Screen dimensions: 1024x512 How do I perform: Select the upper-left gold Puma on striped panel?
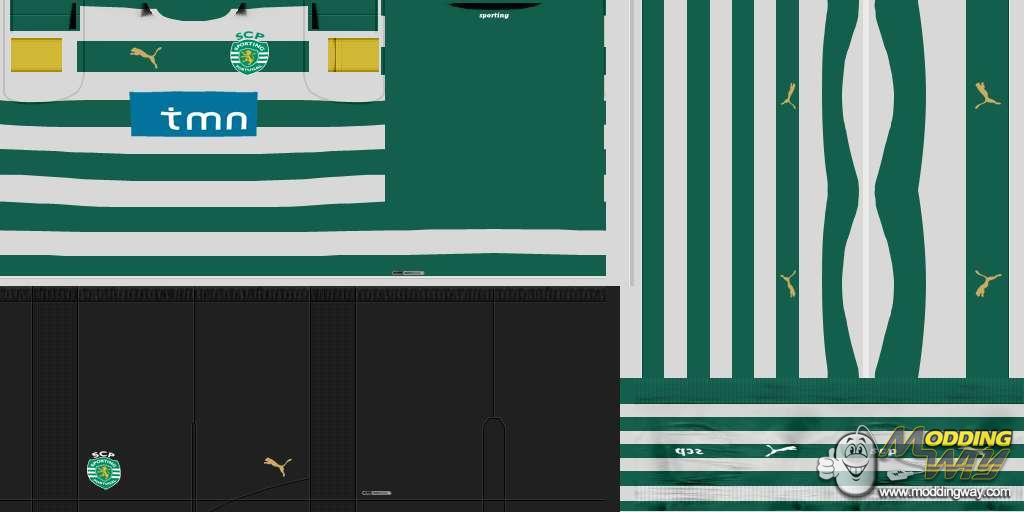[788, 96]
